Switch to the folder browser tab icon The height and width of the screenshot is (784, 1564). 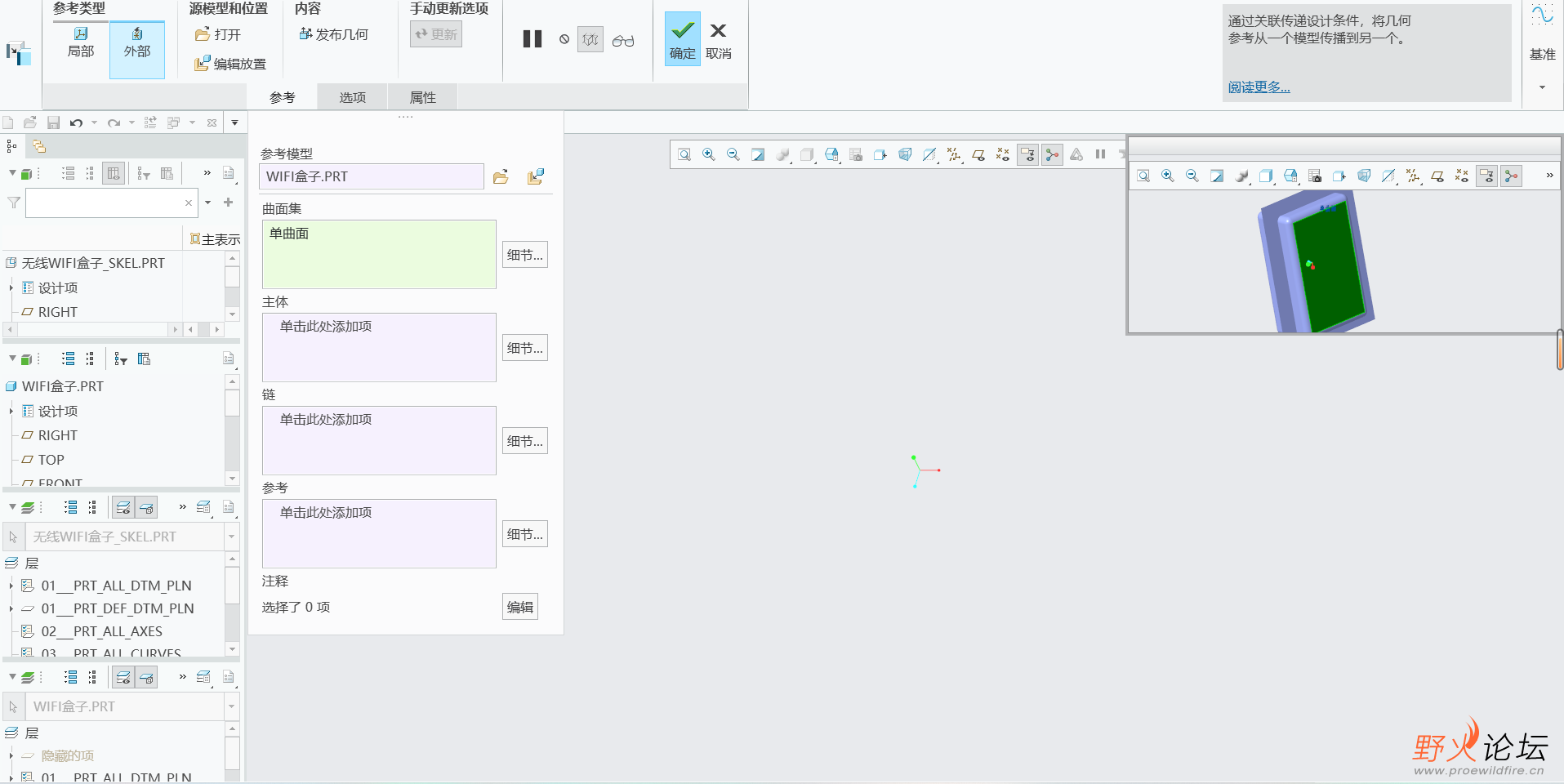tap(38, 146)
